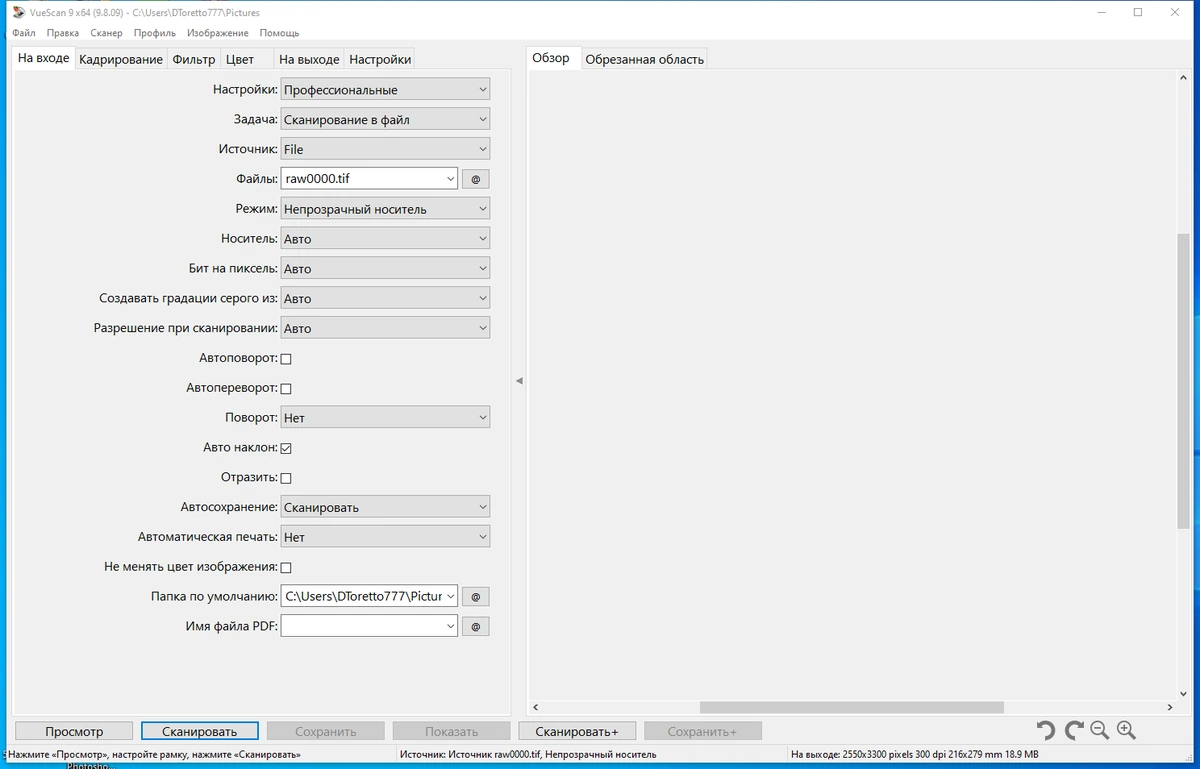This screenshot has width=1200, height=769.
Task: Open the Файл menu
Action: [24, 33]
